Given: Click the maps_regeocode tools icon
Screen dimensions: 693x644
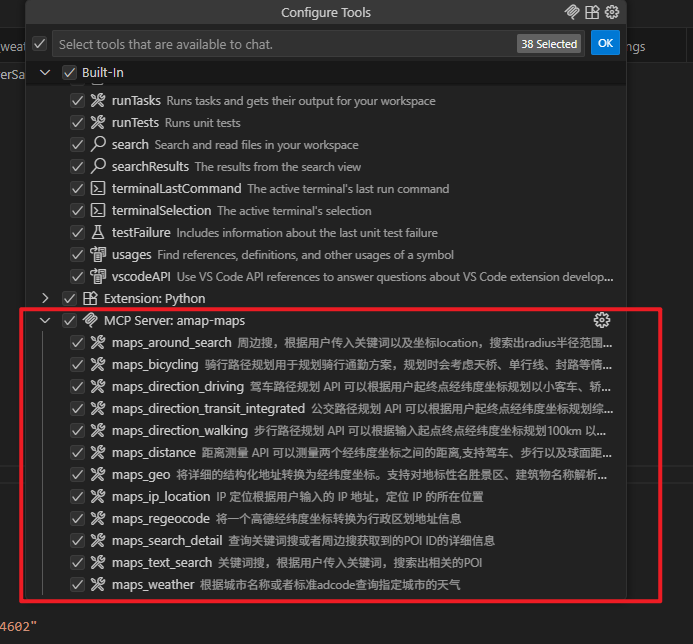Looking at the screenshot, I should tap(98, 518).
